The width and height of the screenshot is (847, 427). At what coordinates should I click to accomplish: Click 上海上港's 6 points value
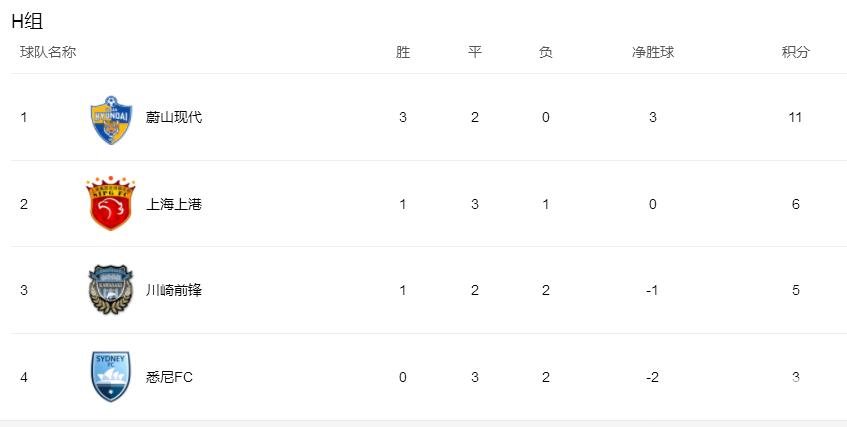click(796, 204)
